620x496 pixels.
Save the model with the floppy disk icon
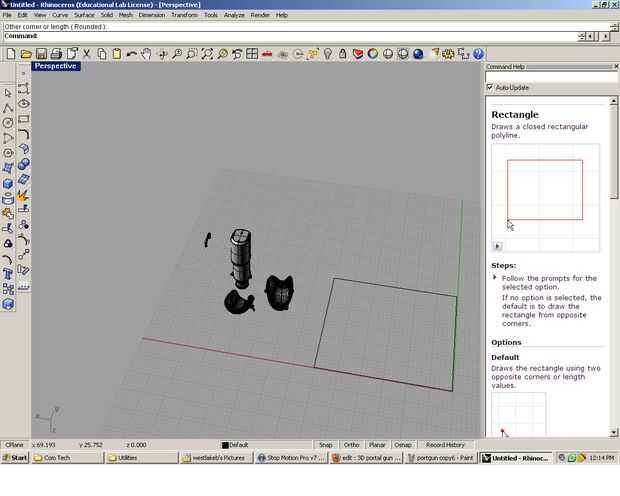(41, 54)
